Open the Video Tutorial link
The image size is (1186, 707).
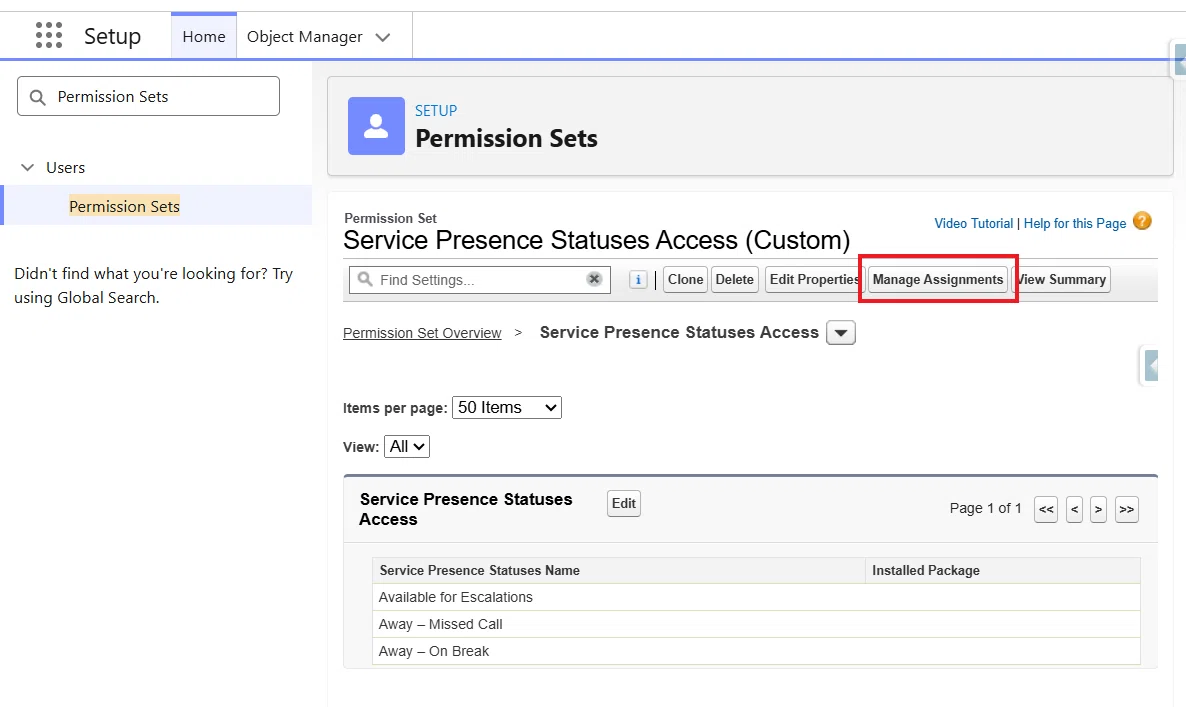tap(973, 223)
